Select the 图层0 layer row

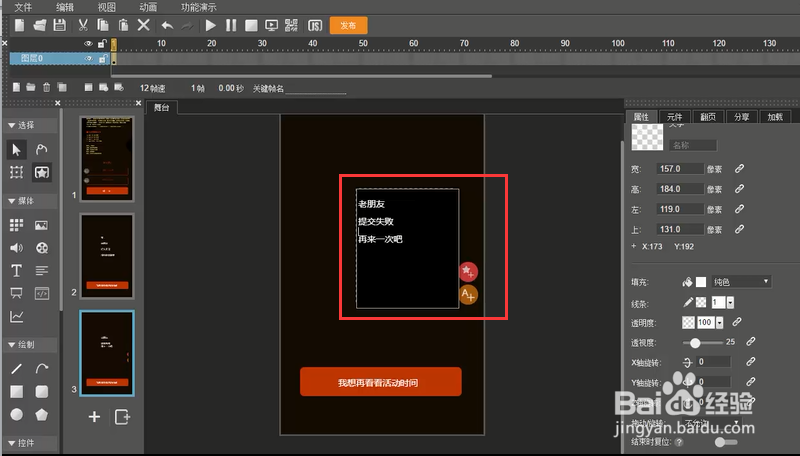[x=60, y=59]
